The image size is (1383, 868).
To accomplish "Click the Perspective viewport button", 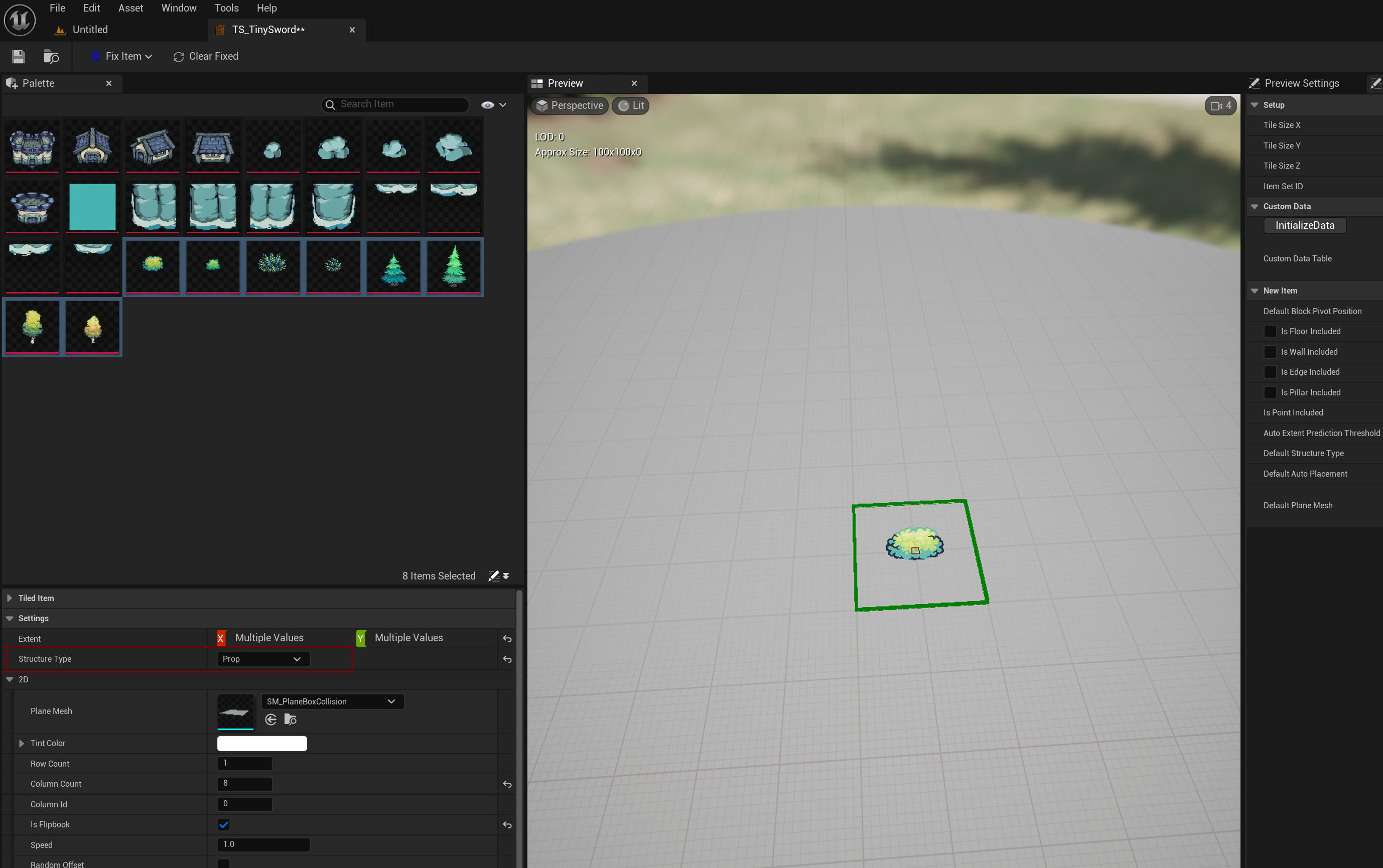I will coord(570,106).
